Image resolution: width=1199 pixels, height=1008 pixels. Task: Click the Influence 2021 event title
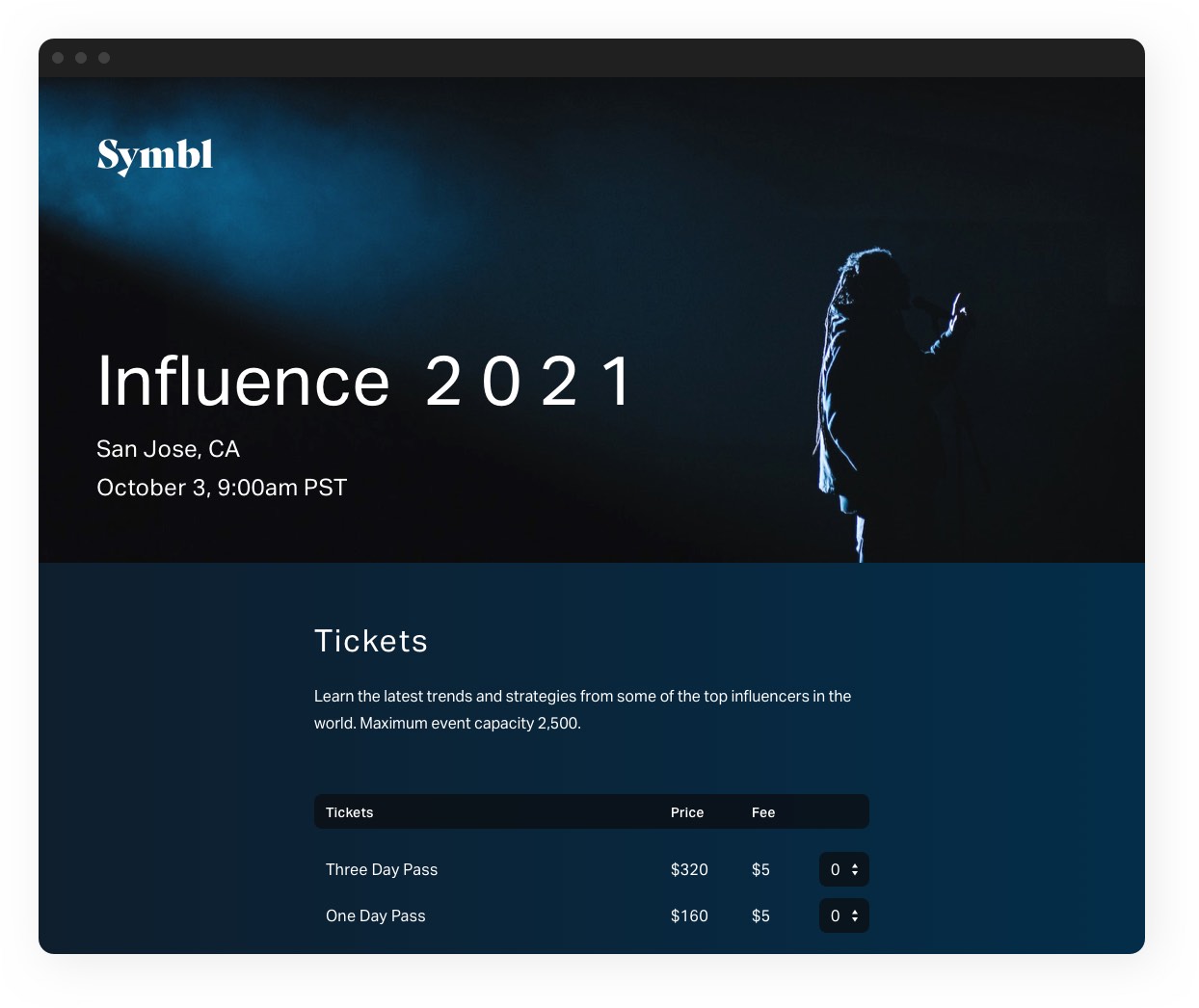pyautogui.click(x=363, y=379)
